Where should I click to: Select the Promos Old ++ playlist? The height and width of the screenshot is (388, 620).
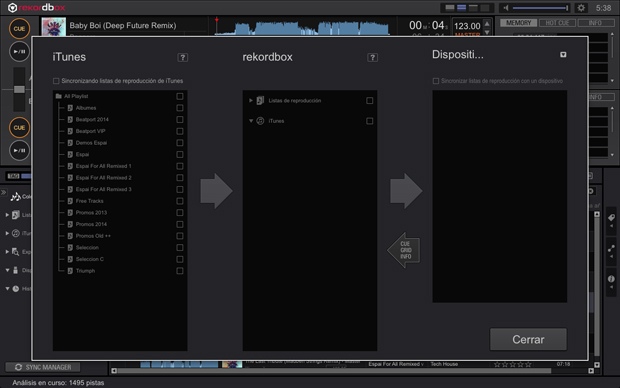tap(120, 236)
